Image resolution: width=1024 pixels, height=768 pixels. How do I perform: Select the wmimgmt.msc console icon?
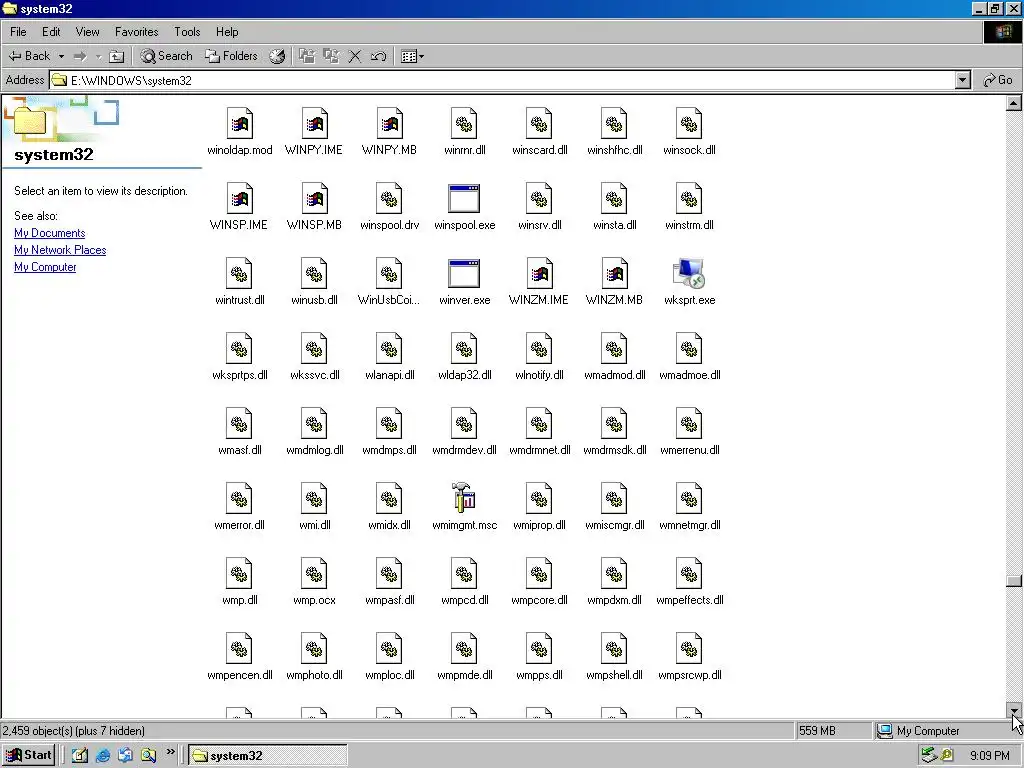pos(464,499)
